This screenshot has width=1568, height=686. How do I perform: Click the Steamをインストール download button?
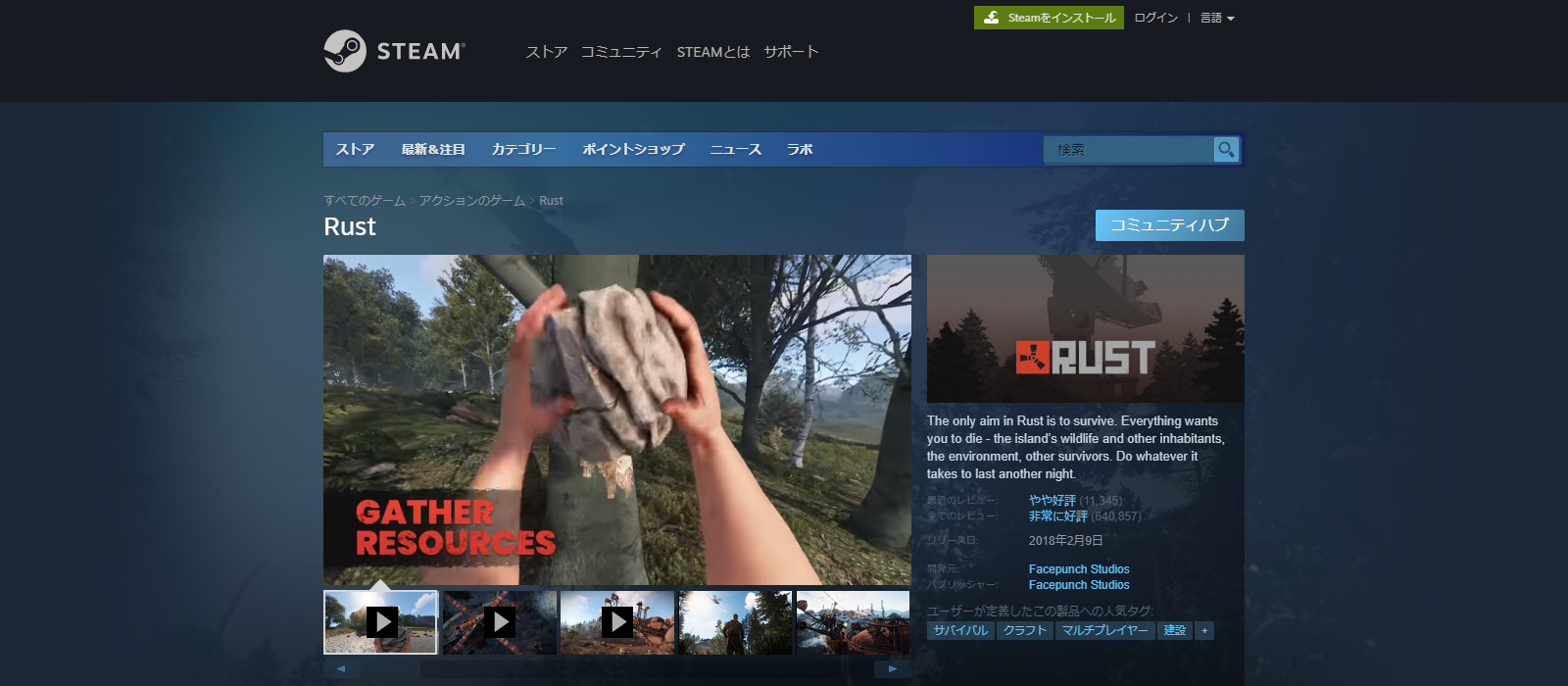1049,18
